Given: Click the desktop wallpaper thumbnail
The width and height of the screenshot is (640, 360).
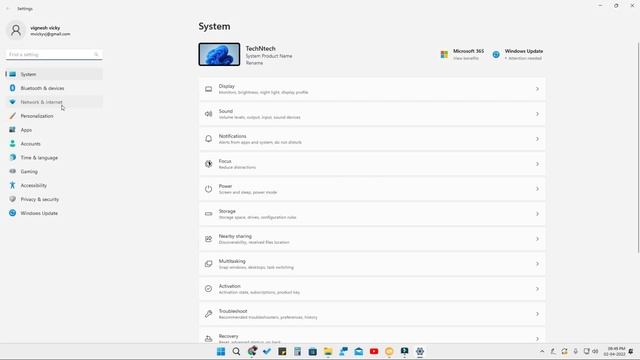Looking at the screenshot, I should point(219,54).
